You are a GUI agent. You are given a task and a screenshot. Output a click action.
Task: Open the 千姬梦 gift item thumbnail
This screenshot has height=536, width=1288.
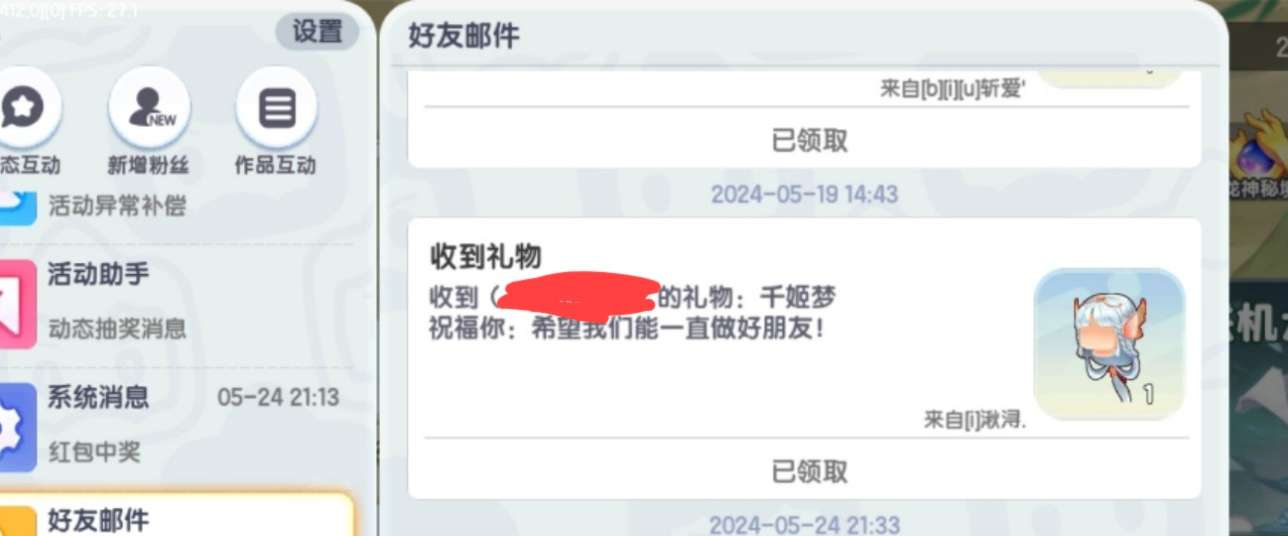[1109, 343]
